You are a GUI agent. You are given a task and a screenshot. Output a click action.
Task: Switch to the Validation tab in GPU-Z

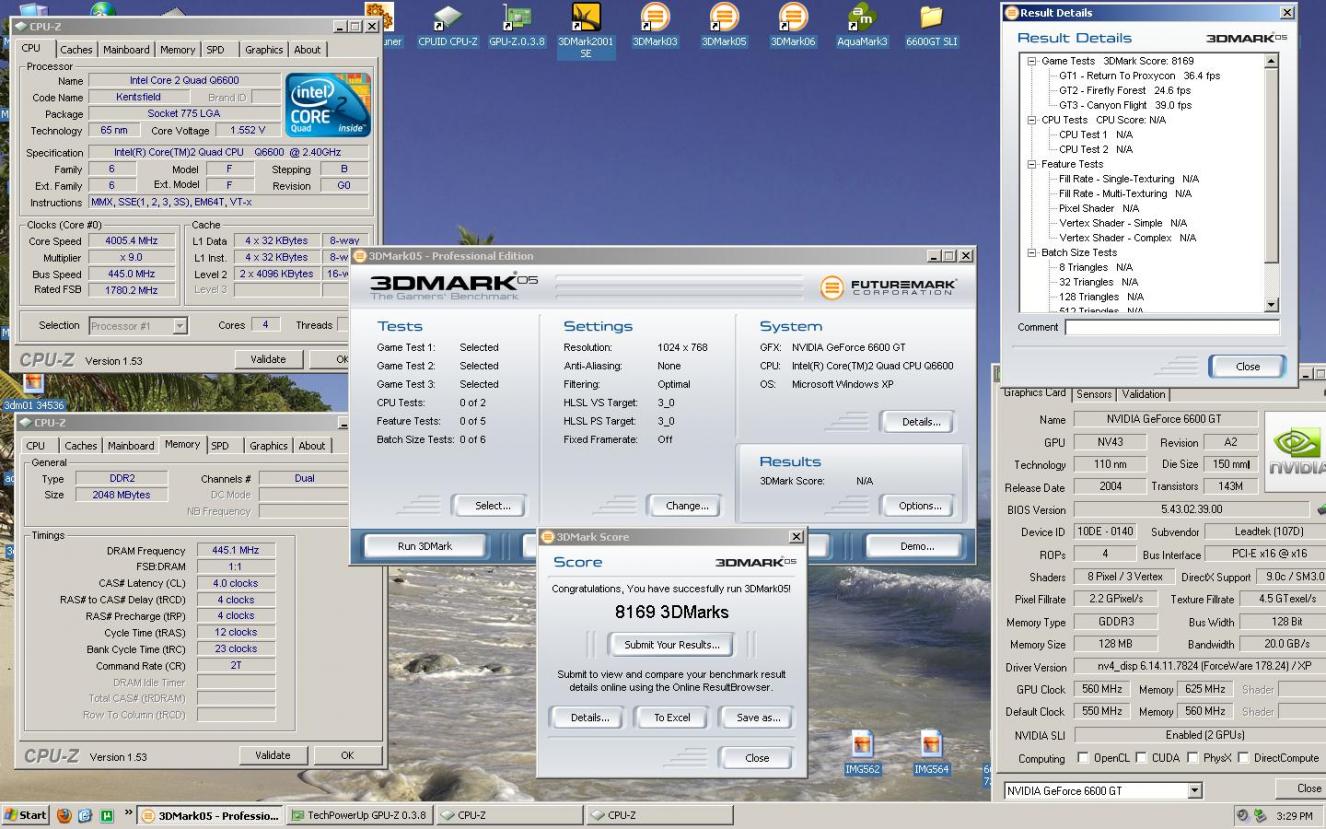click(1144, 394)
